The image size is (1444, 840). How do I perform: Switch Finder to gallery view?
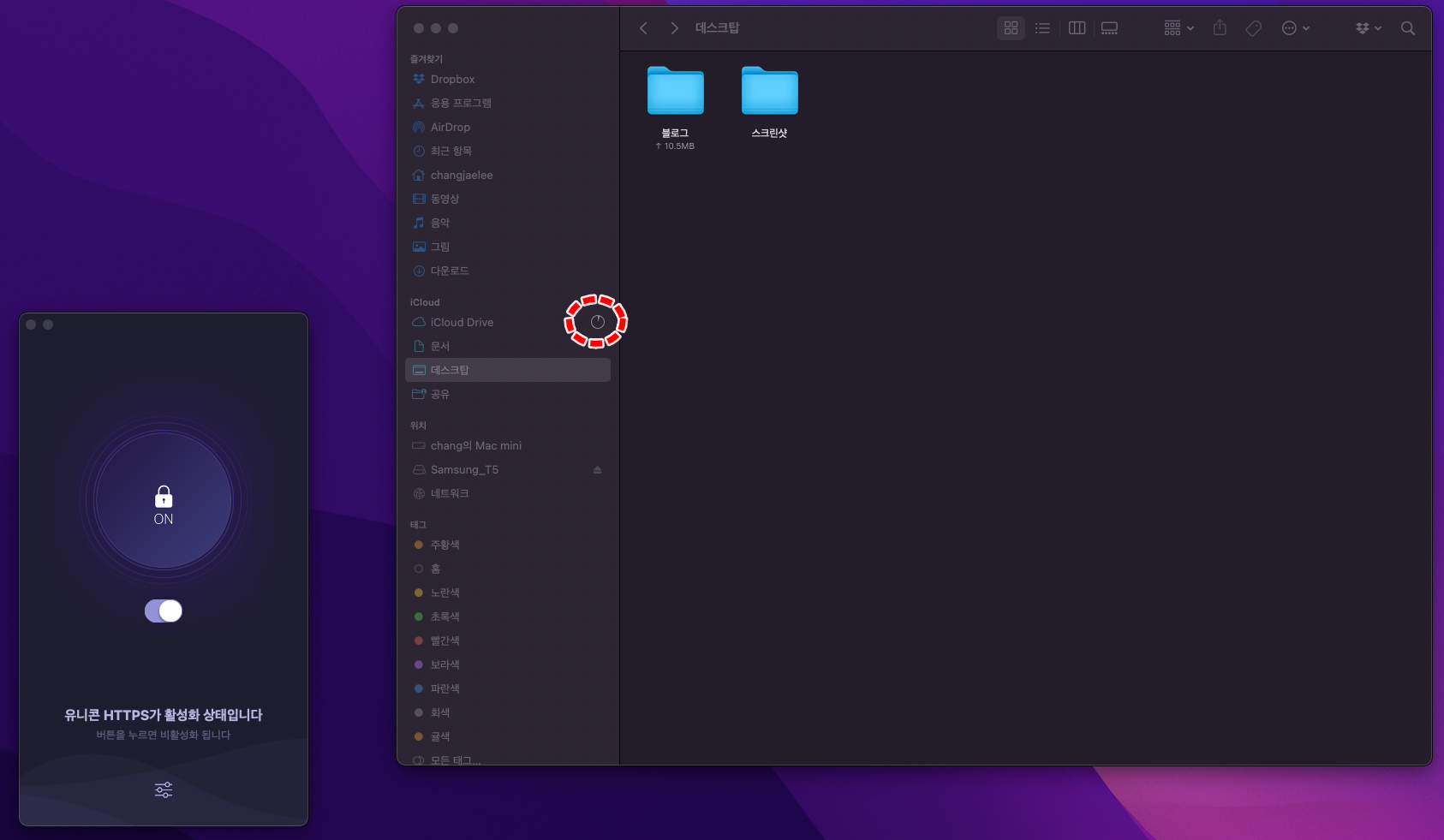(x=1109, y=28)
